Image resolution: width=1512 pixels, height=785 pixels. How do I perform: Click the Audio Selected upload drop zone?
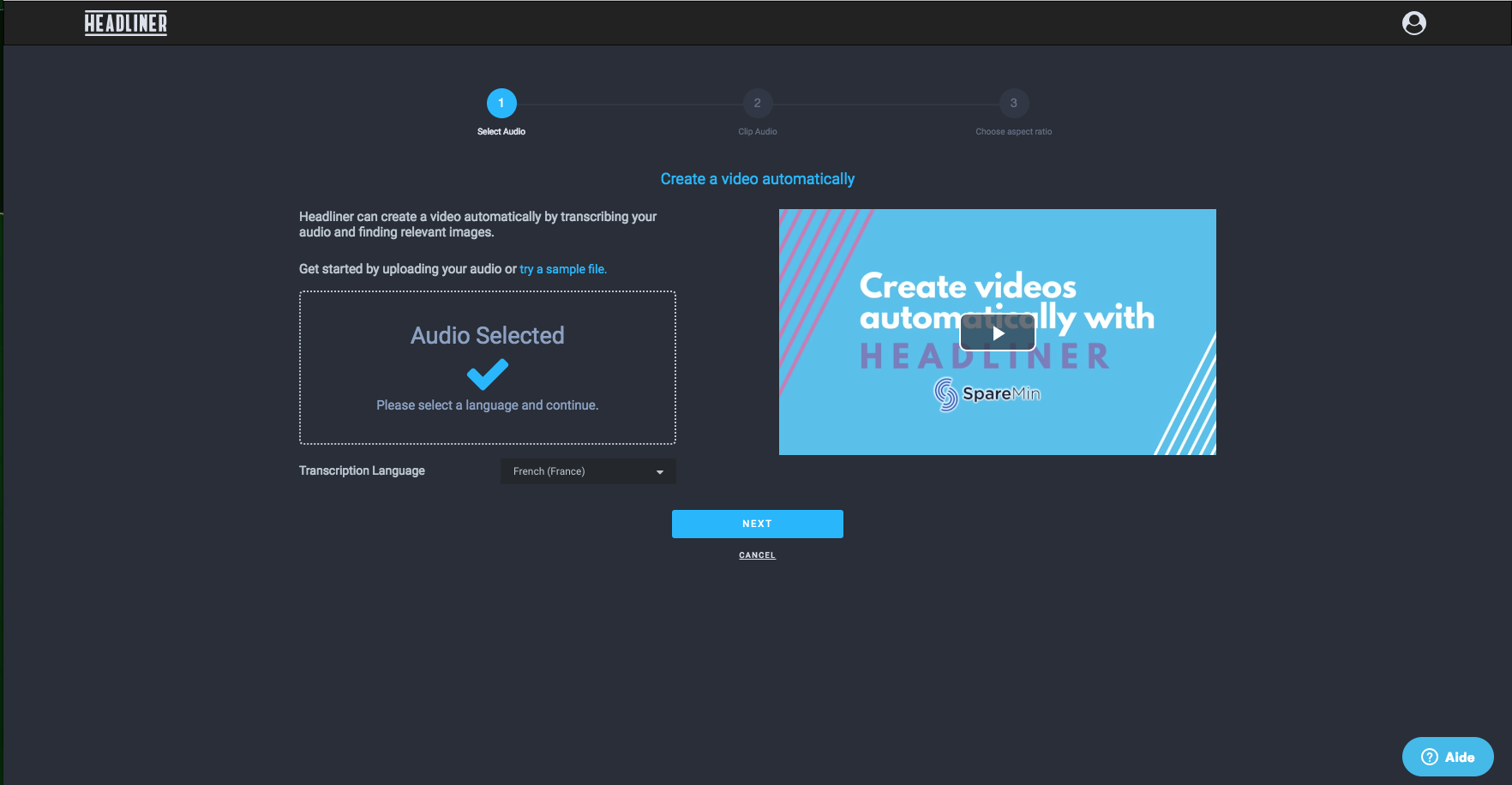tap(488, 368)
